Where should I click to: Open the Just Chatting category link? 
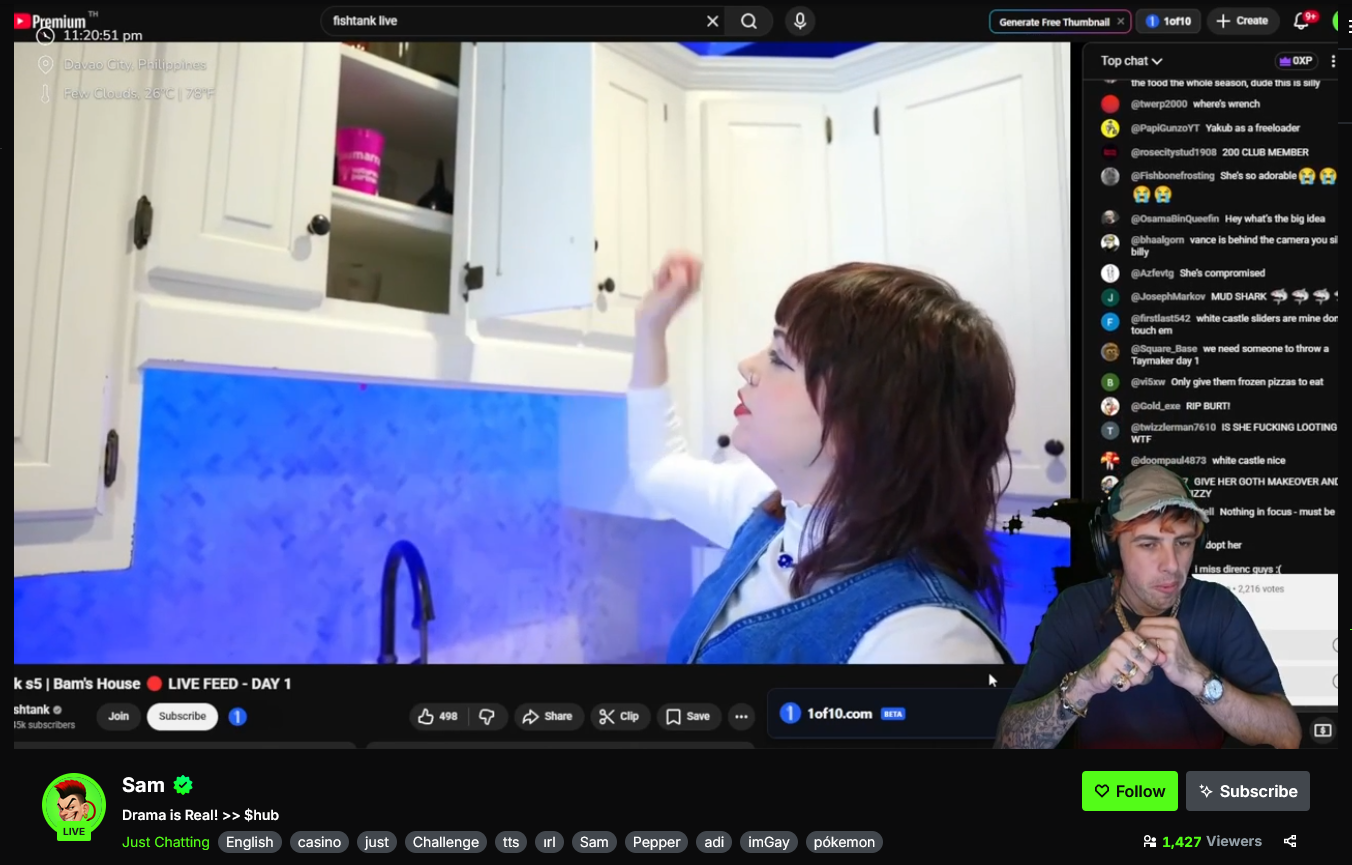(x=166, y=842)
